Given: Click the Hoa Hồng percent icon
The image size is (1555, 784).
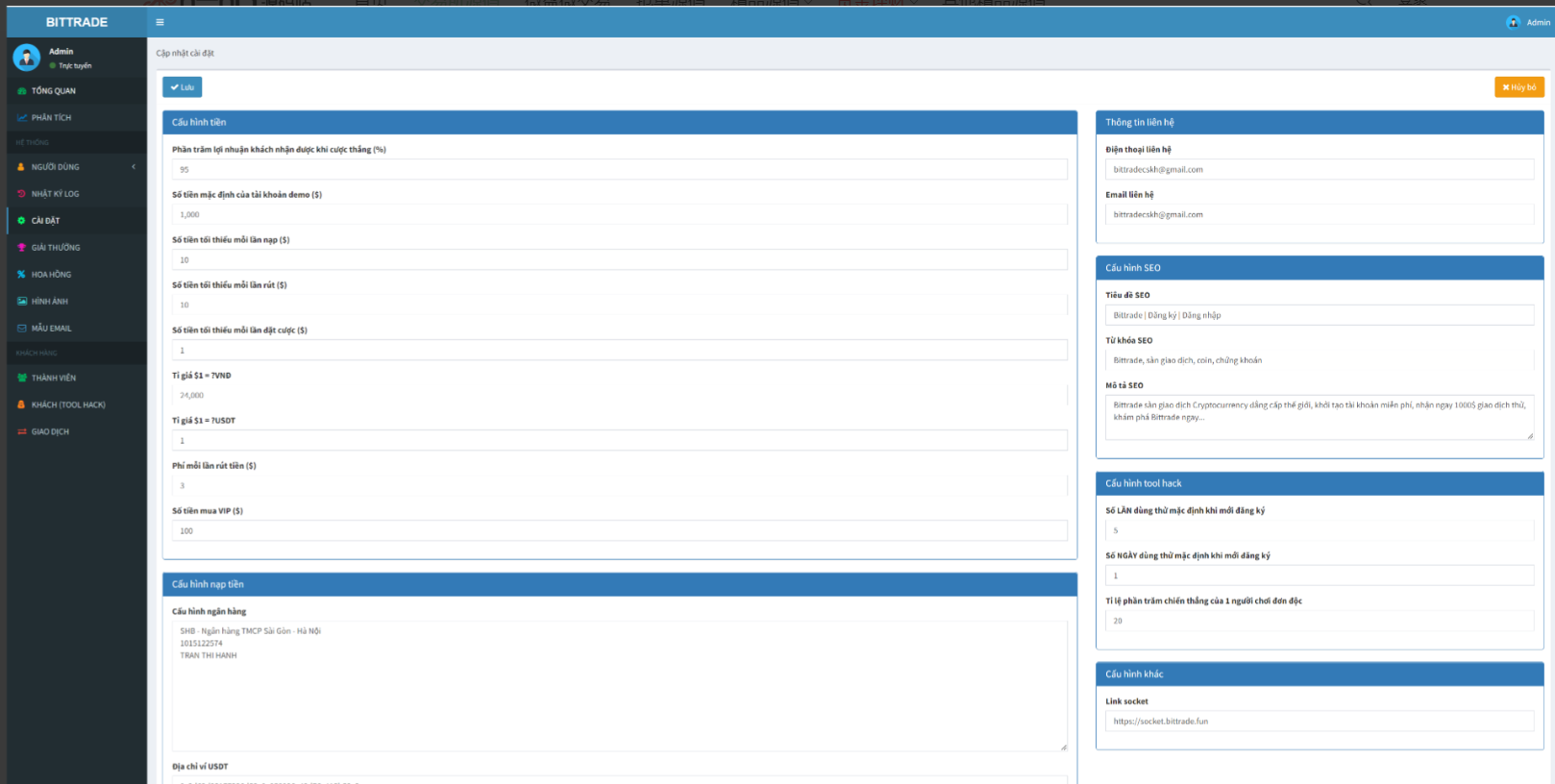Looking at the screenshot, I should 21,275.
